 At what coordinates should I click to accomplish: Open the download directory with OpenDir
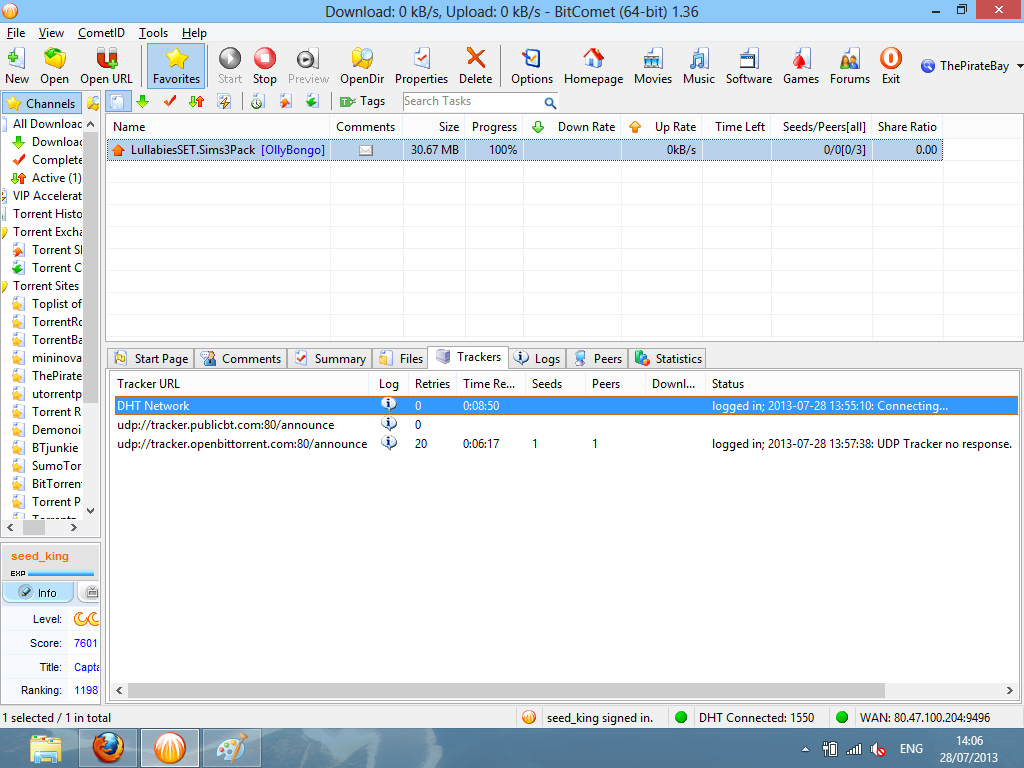362,66
